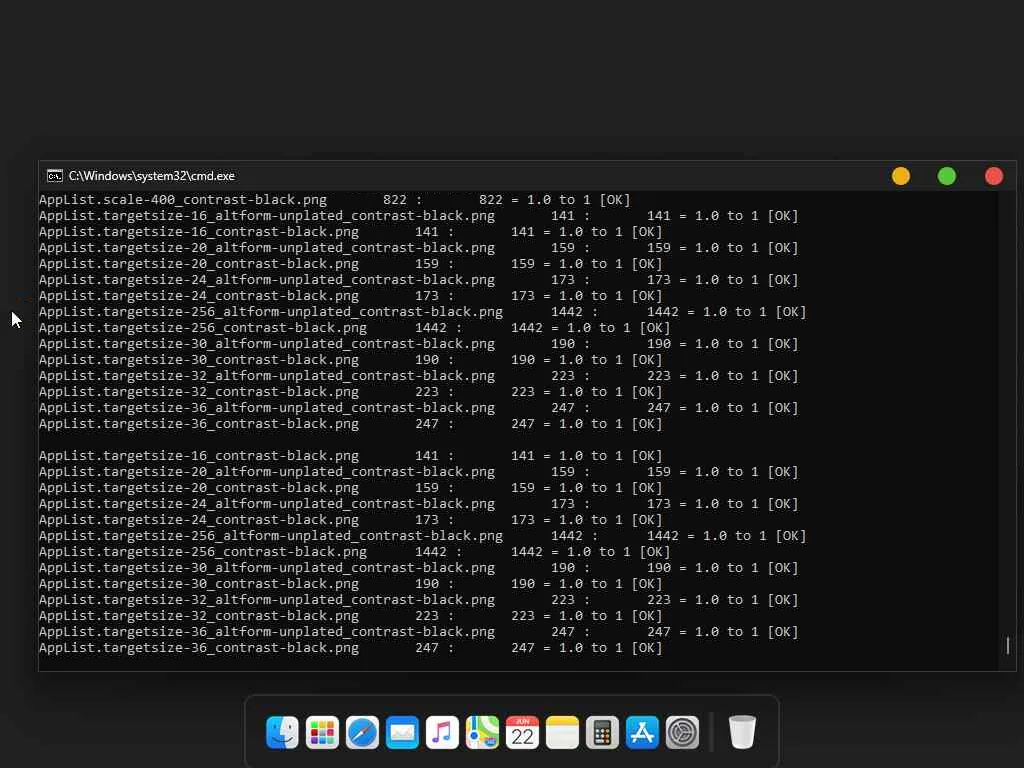The height and width of the screenshot is (768, 1024).
Task: Open the Notes app in dock
Action: (562, 732)
